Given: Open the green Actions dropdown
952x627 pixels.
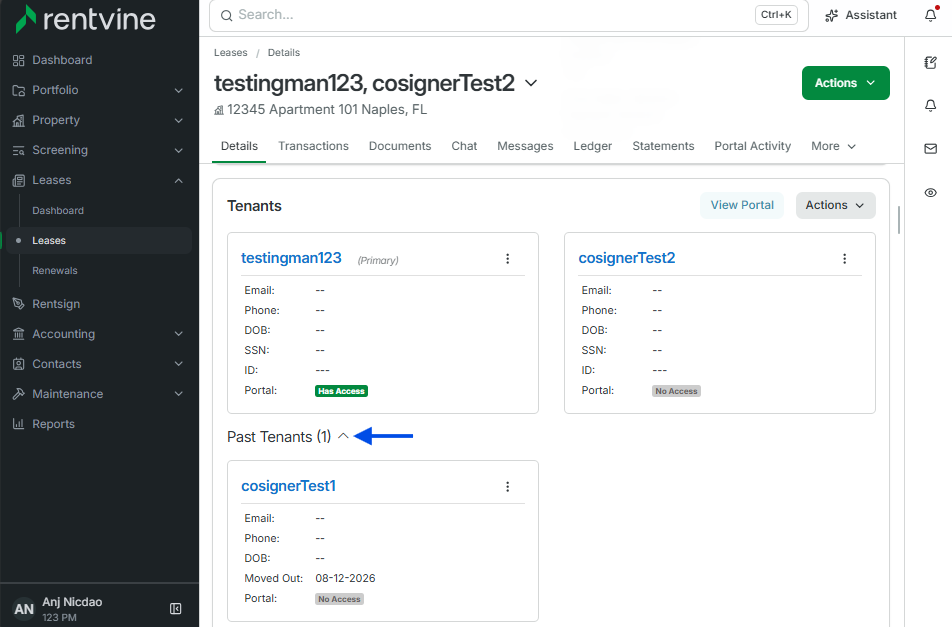Looking at the screenshot, I should point(846,83).
